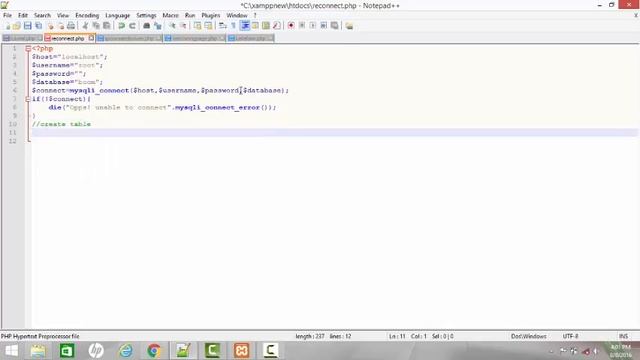This screenshot has width=640, height=360.
Task: Open XAMPP from the taskbar
Action: 241,351
